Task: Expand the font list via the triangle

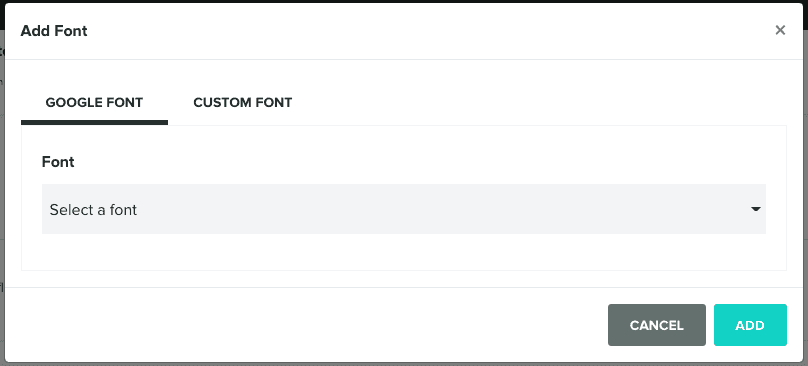Action: pyautogui.click(x=755, y=209)
